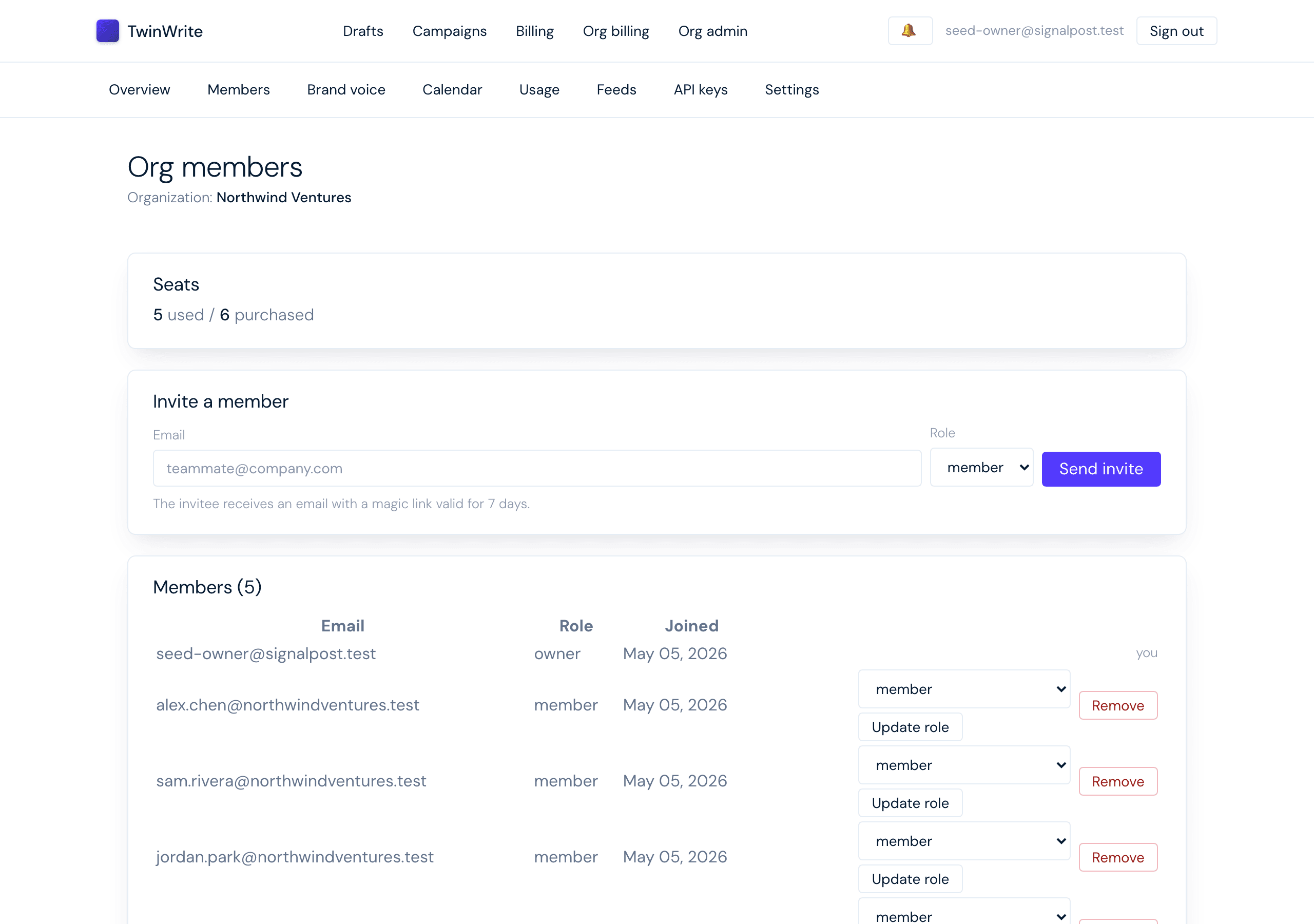Open the Campaigns section

(449, 31)
